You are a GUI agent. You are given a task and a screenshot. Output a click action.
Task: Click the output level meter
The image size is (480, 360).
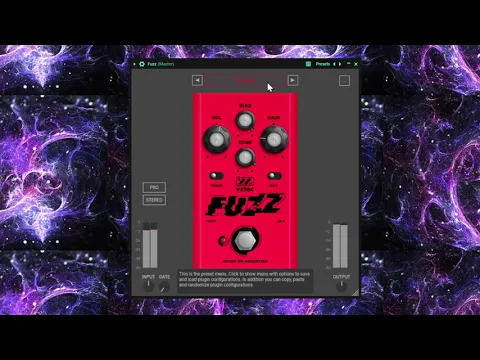[x=340, y=245]
